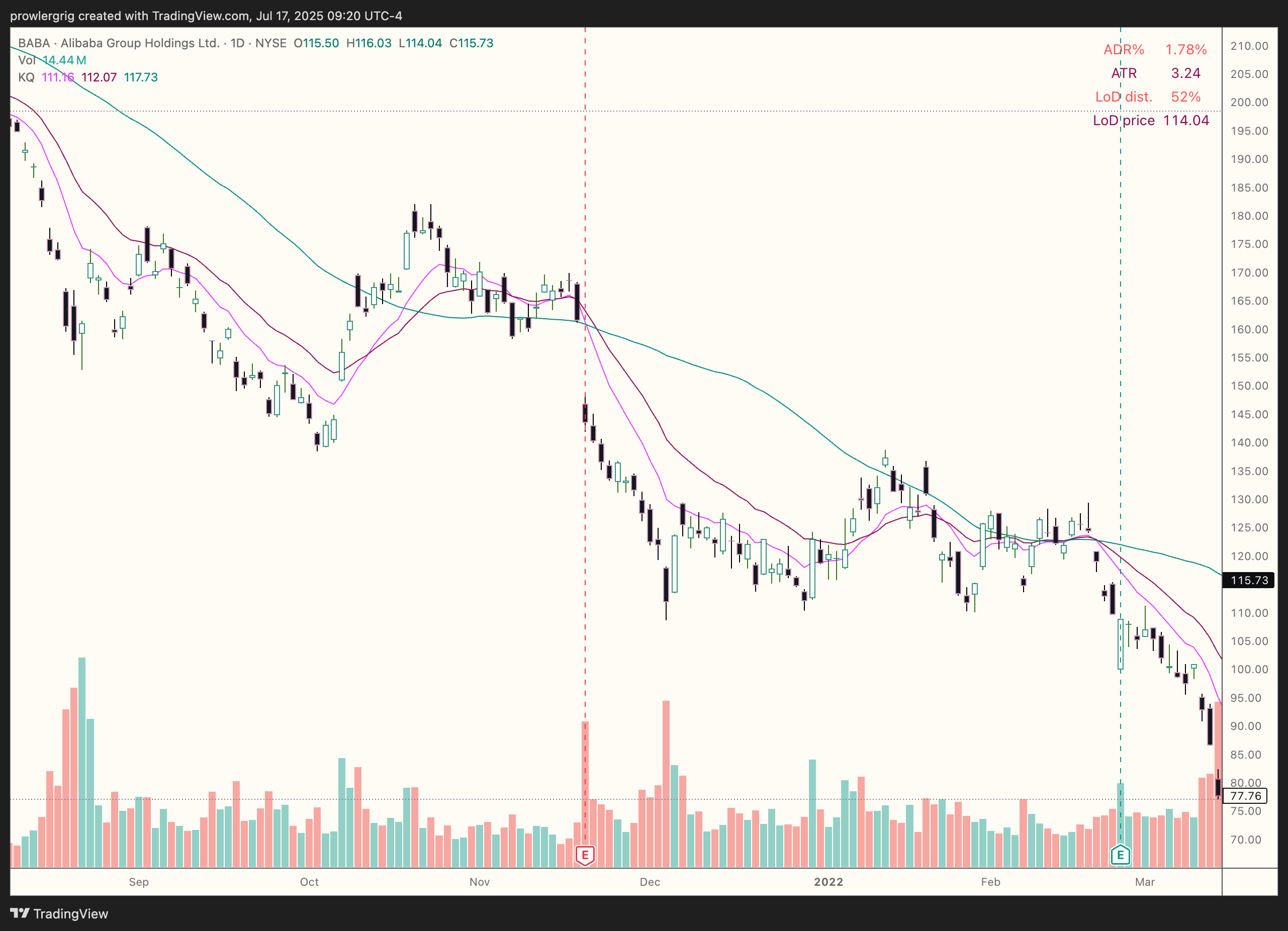Click the ADR% 1.78% readout
This screenshot has height=931, width=1288.
point(1155,49)
